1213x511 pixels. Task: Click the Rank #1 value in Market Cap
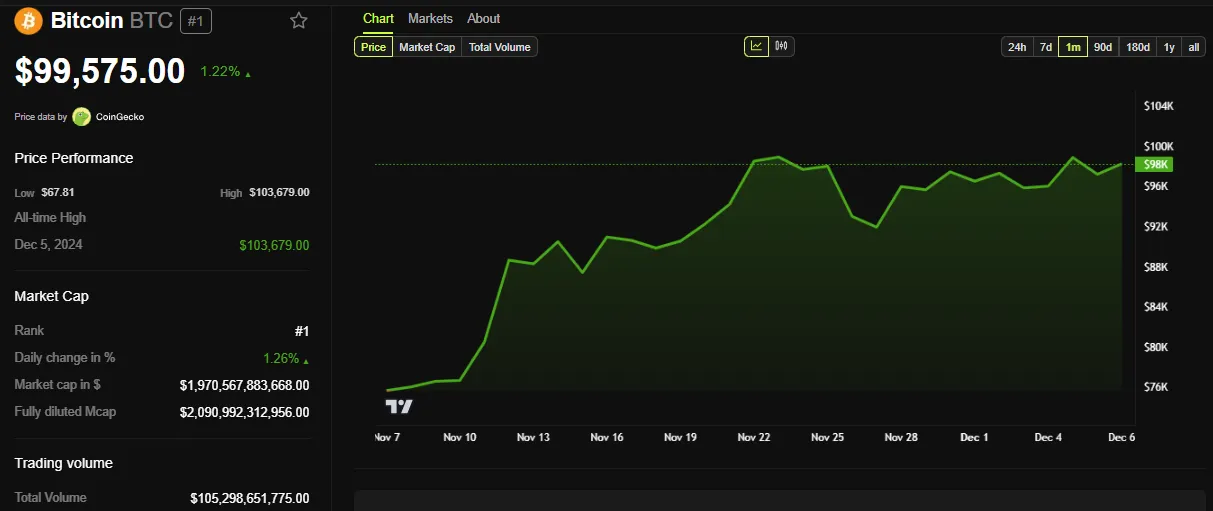click(x=302, y=331)
